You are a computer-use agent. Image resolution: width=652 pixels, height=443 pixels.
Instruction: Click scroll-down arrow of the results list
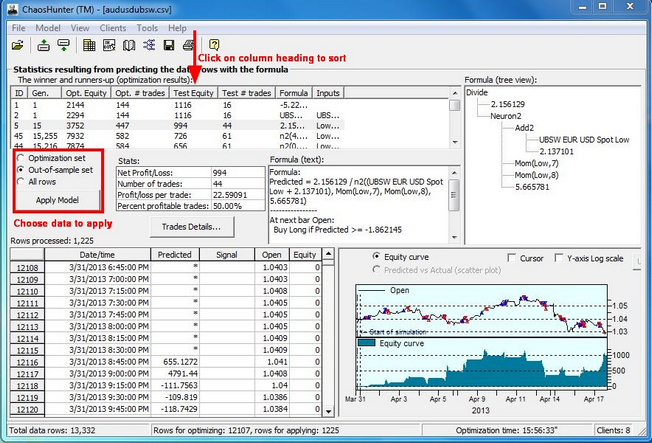455,142
